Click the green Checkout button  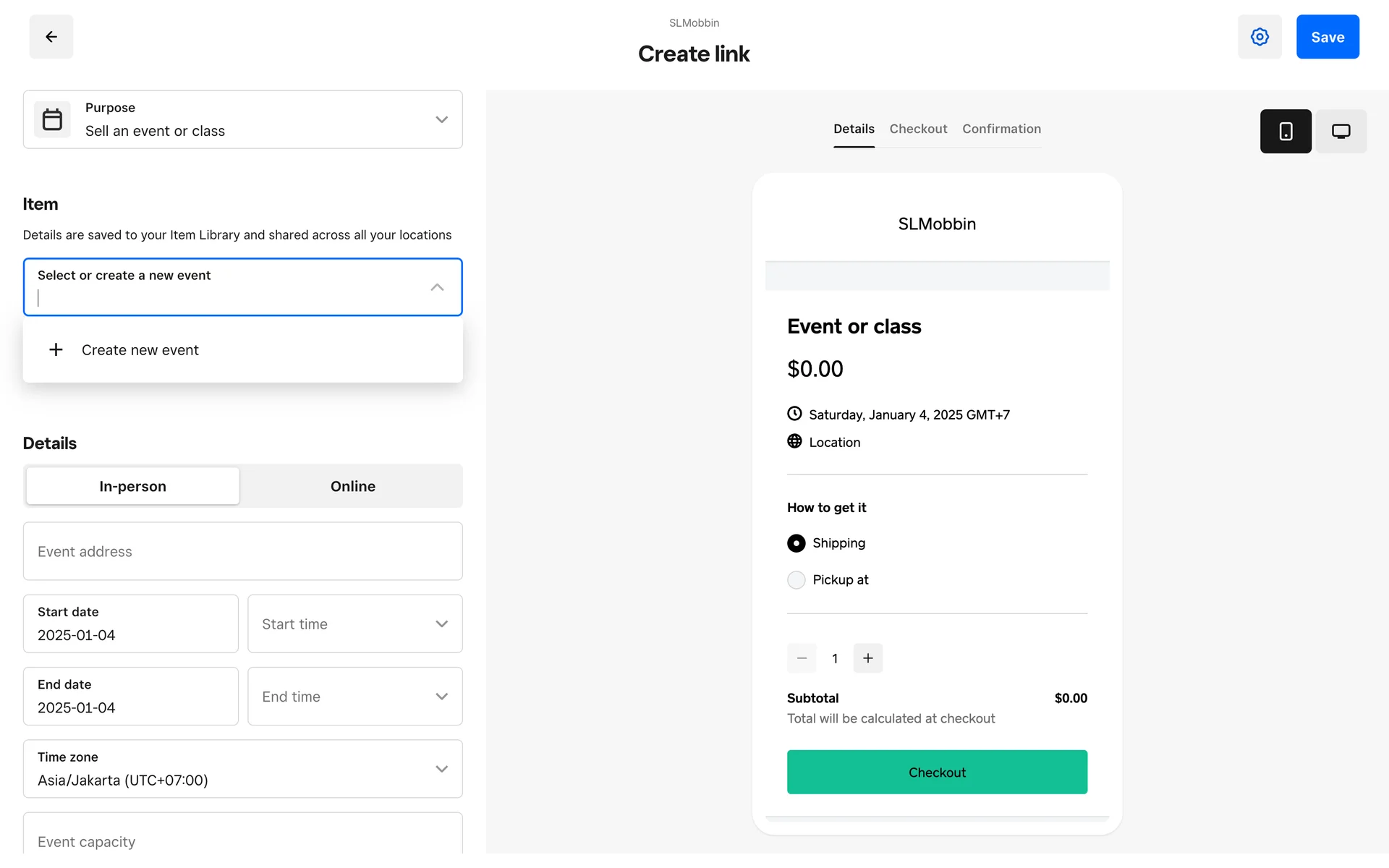pyautogui.click(x=937, y=773)
